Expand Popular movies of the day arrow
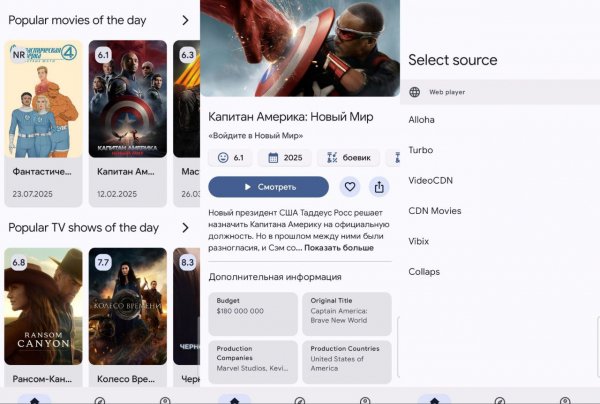 pyautogui.click(x=185, y=20)
